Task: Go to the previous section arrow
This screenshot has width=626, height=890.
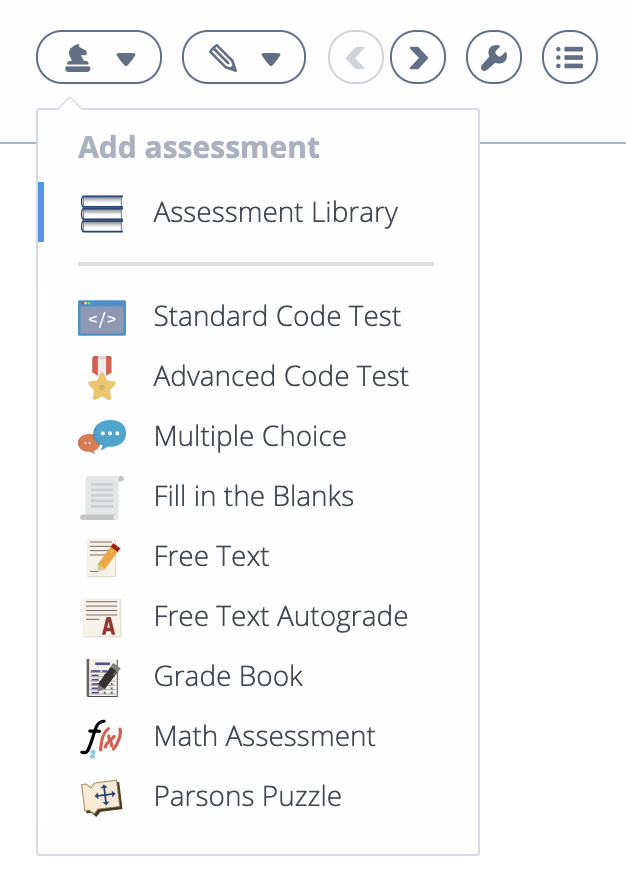Action: point(356,57)
